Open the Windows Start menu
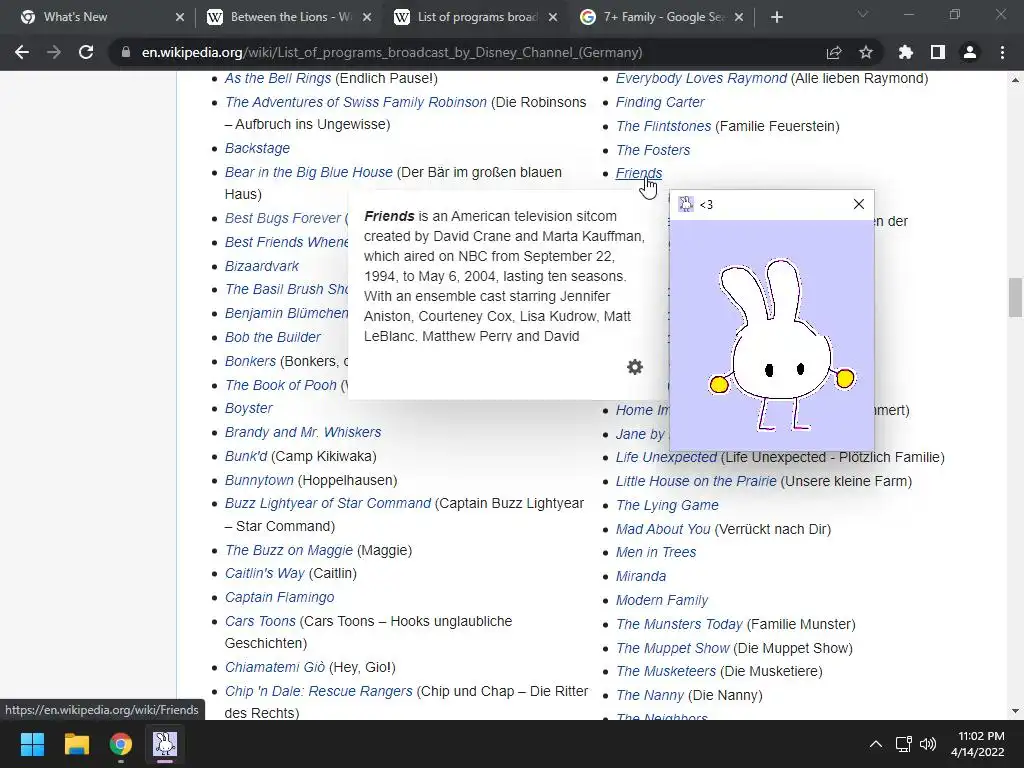This screenshot has width=1024, height=768. coord(32,744)
